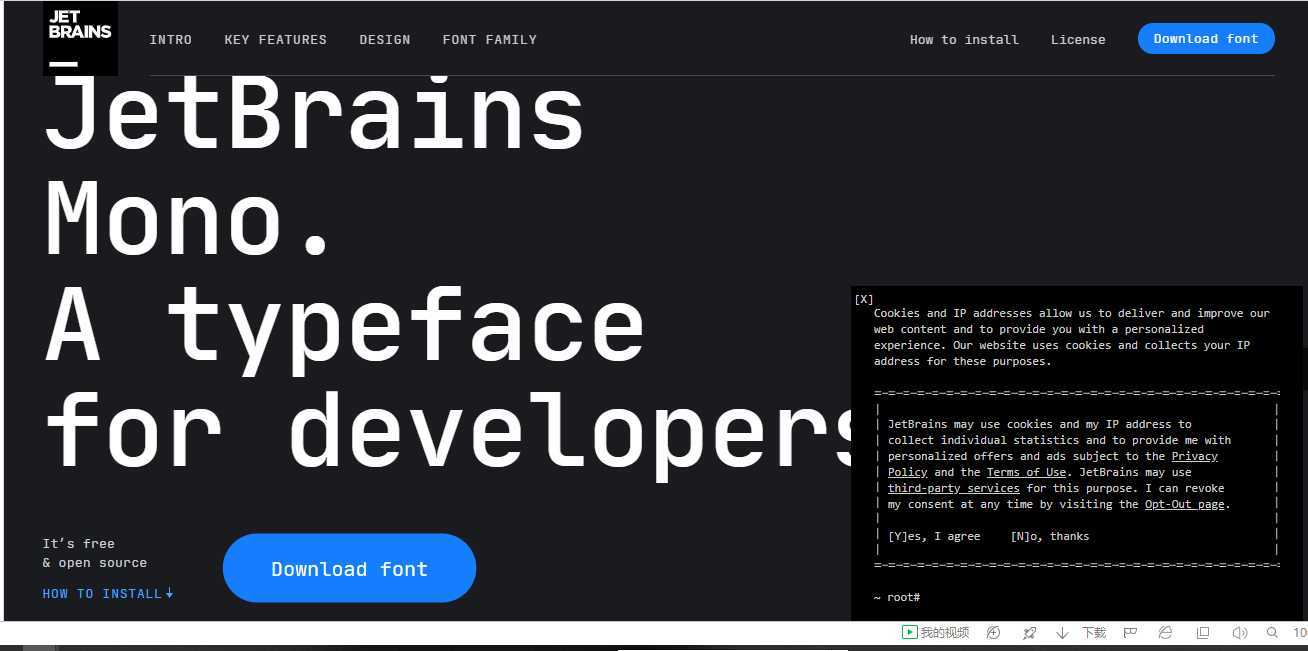Click header Download font button
The width and height of the screenshot is (1308, 651).
(x=1206, y=39)
